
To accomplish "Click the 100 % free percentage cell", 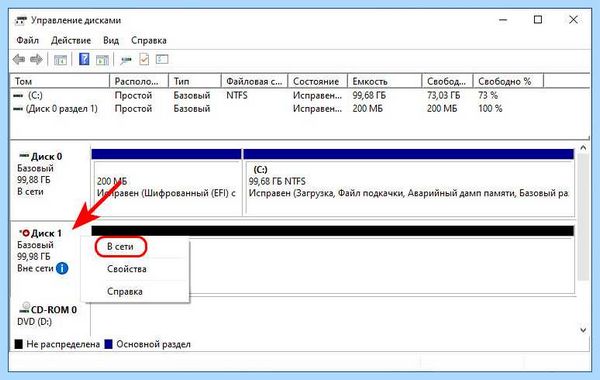I will click(490, 109).
